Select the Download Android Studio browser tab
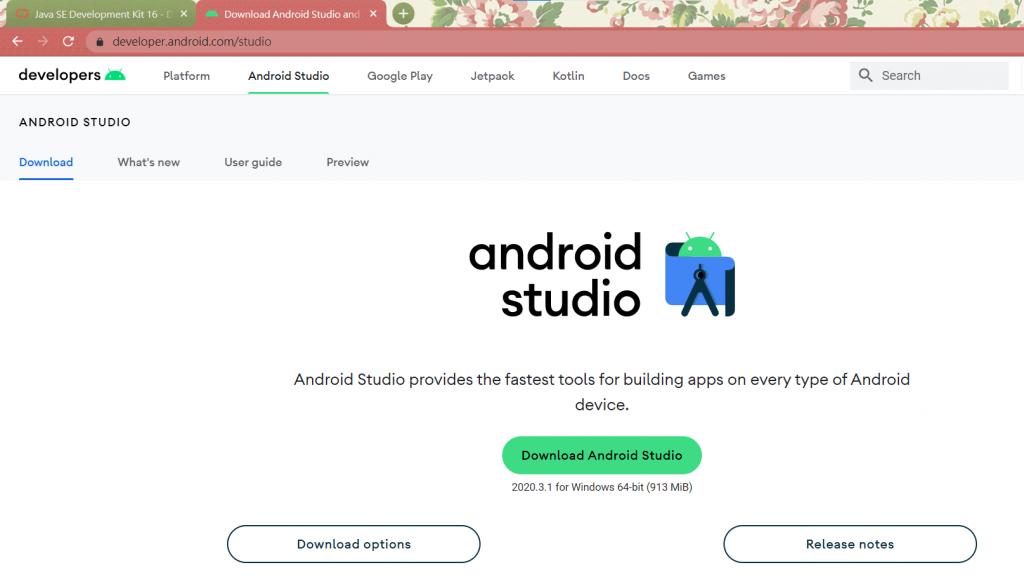Viewport: 1024px width, 584px height. (x=291, y=14)
